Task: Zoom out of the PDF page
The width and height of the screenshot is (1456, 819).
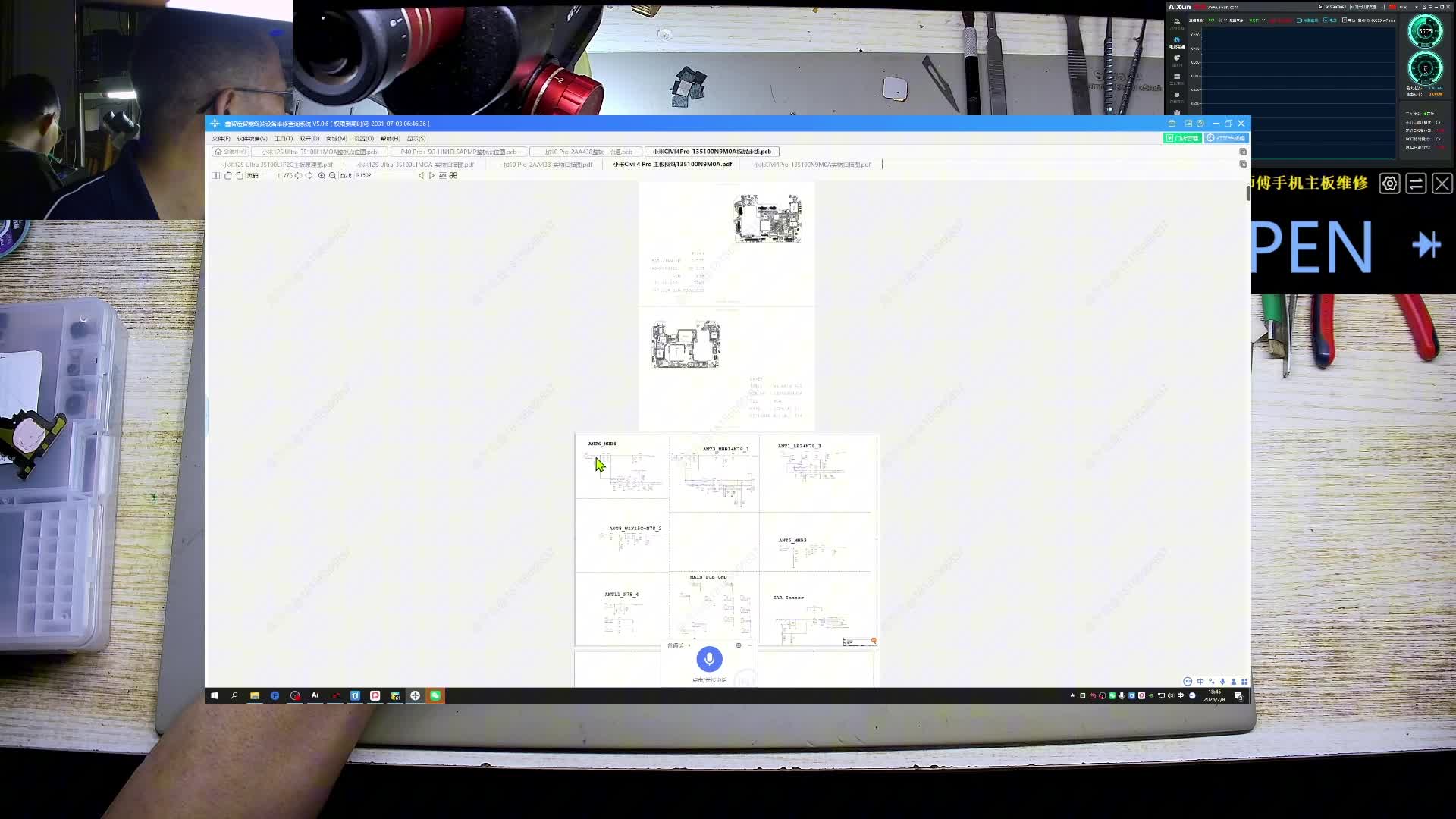Action: pos(332,176)
